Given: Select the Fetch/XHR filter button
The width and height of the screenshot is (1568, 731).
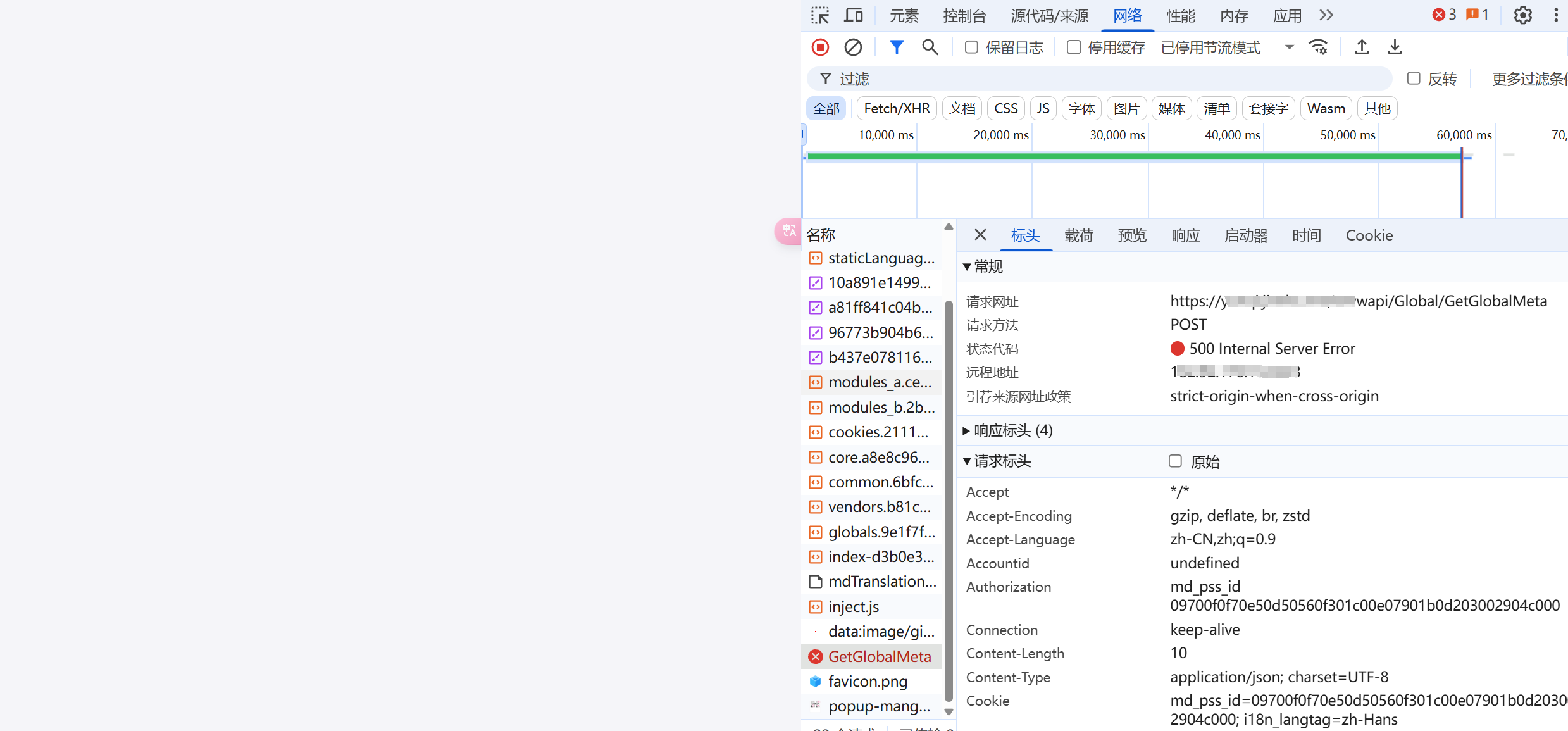Looking at the screenshot, I should (x=897, y=109).
